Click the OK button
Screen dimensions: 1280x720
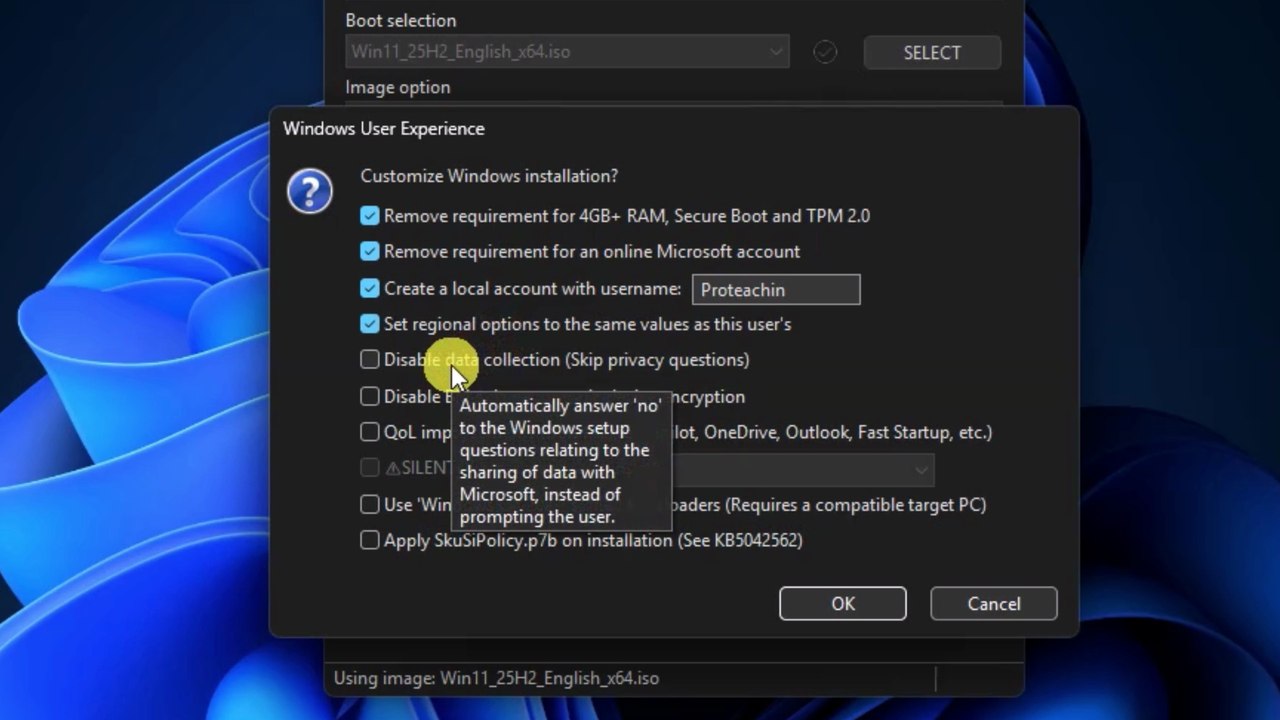click(x=843, y=604)
